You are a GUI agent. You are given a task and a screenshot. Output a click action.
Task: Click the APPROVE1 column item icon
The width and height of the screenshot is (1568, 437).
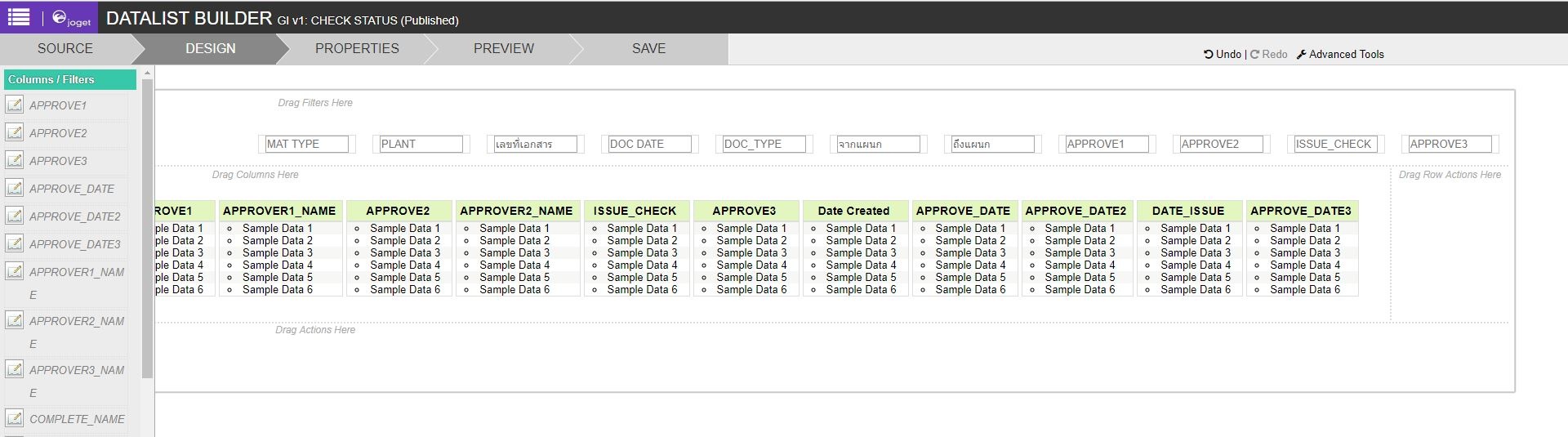15,105
